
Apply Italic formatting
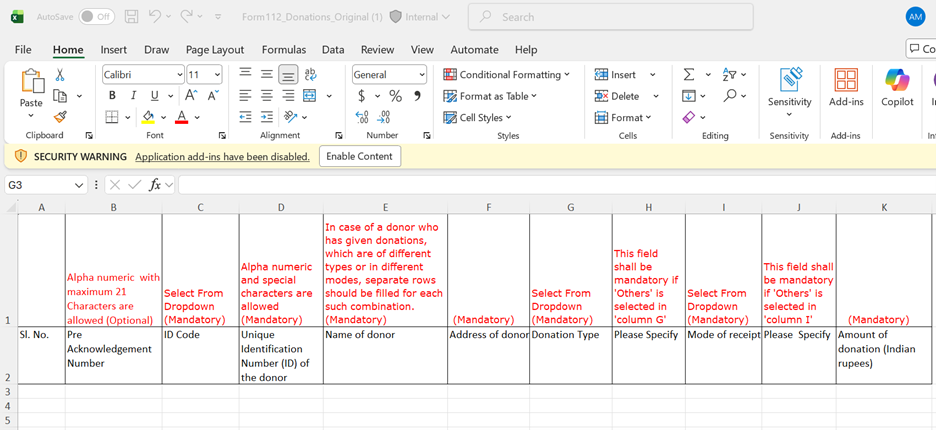point(133,96)
